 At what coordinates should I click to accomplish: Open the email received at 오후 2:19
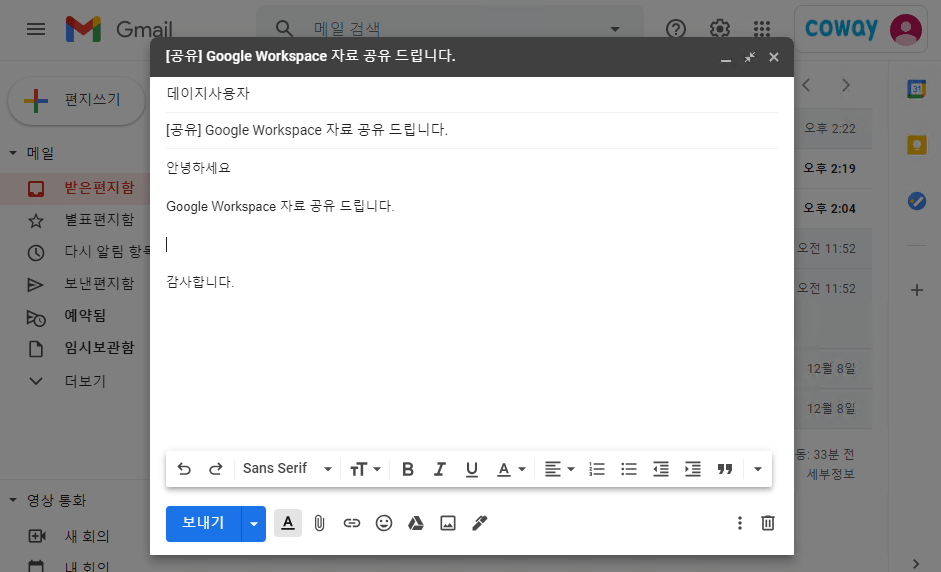click(834, 169)
